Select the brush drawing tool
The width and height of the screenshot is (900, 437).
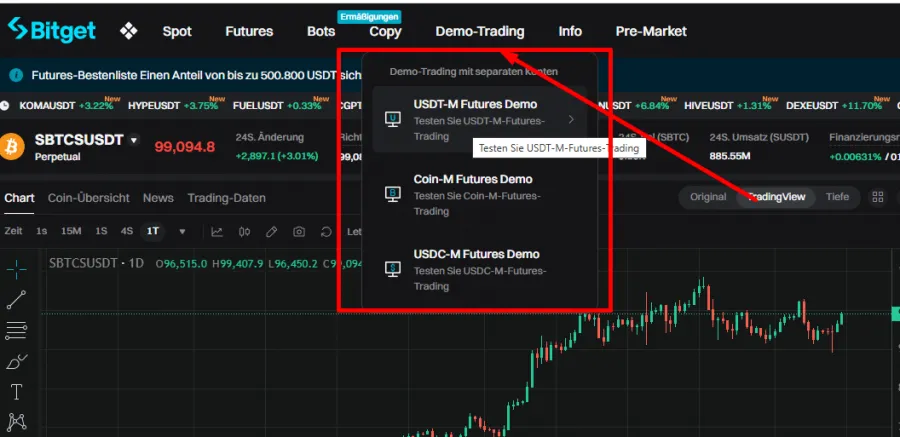[17, 362]
